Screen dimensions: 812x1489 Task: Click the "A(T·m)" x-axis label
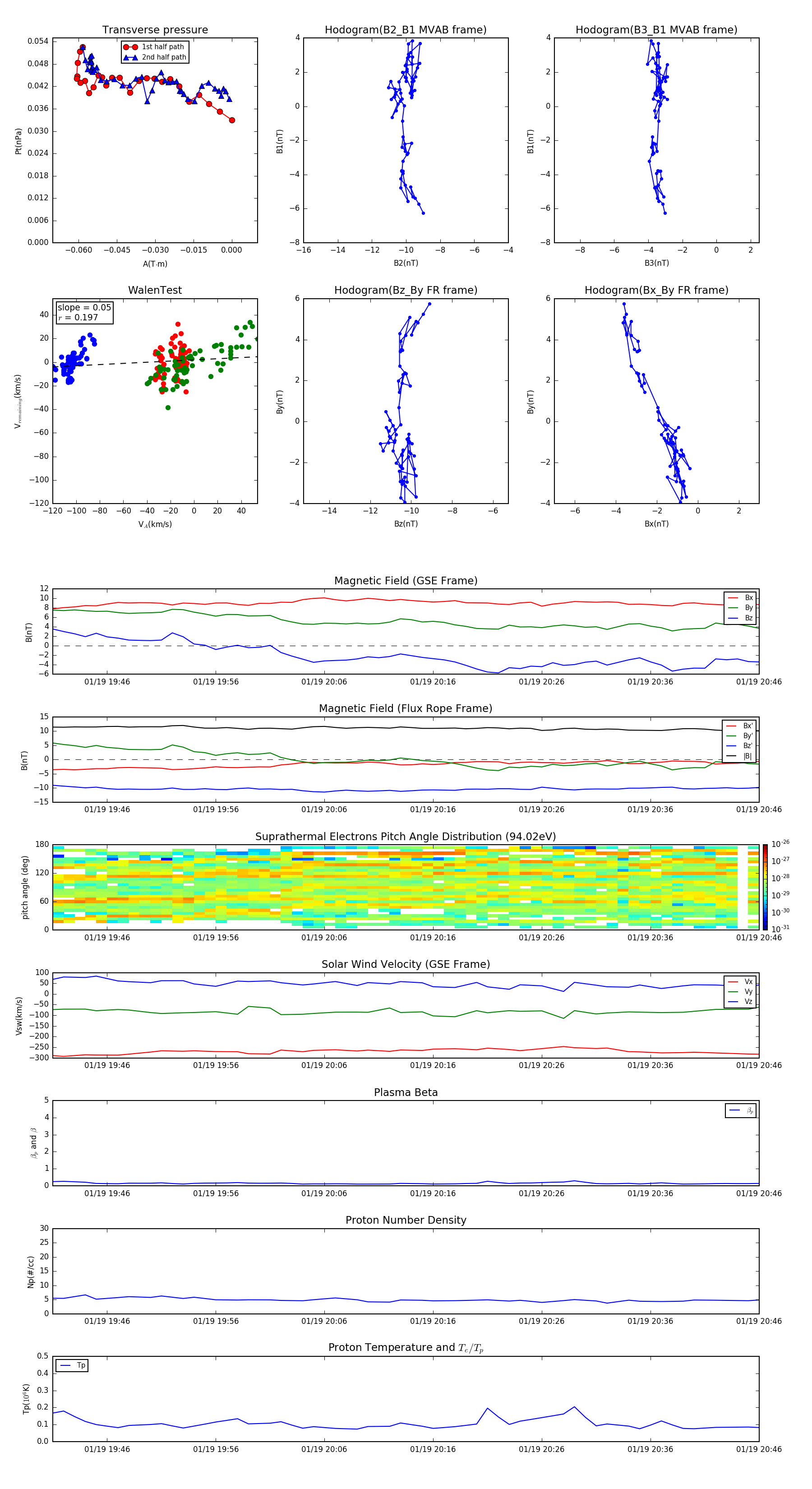tap(155, 264)
